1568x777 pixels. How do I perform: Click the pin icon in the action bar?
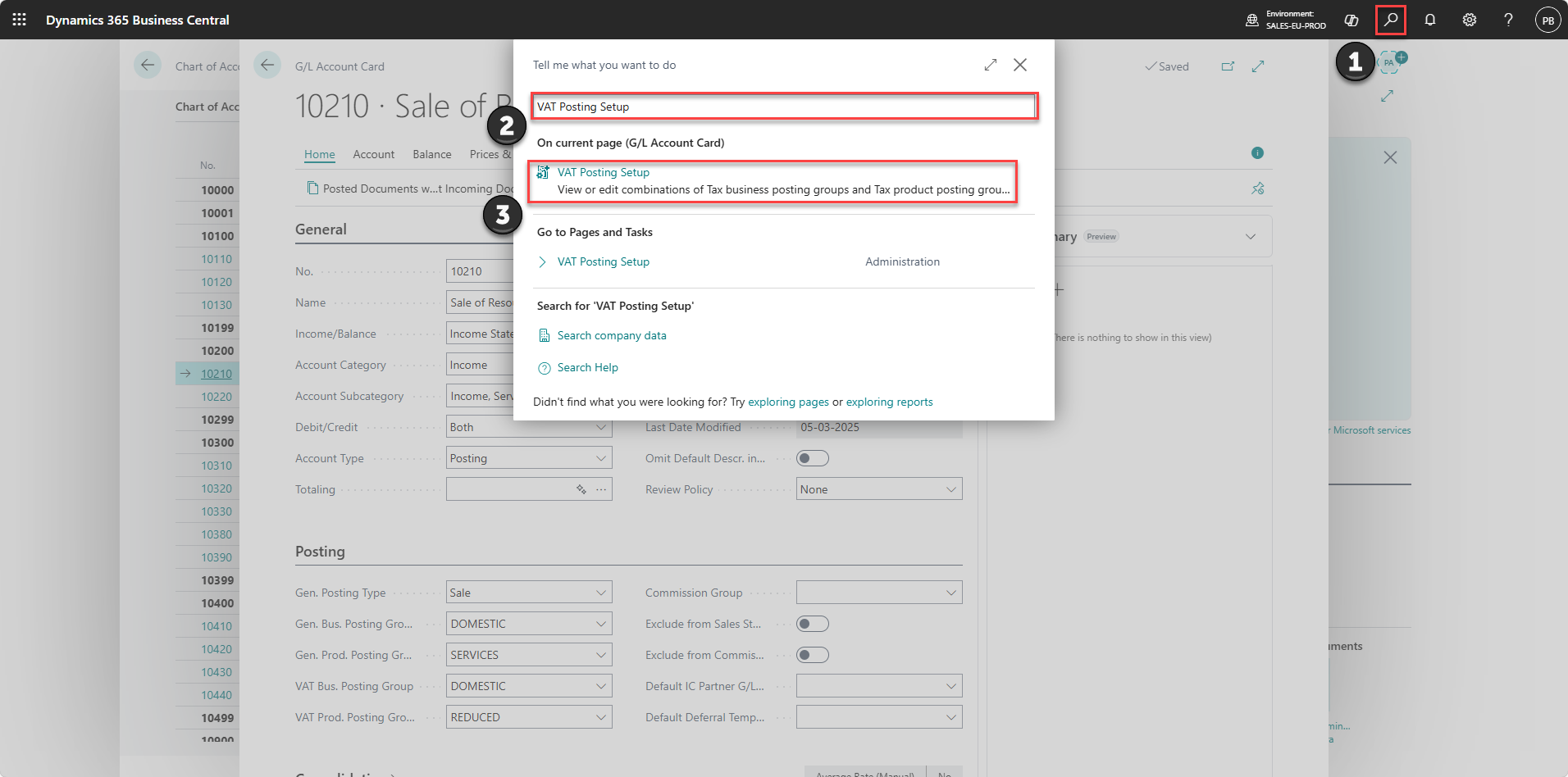pos(1257,189)
